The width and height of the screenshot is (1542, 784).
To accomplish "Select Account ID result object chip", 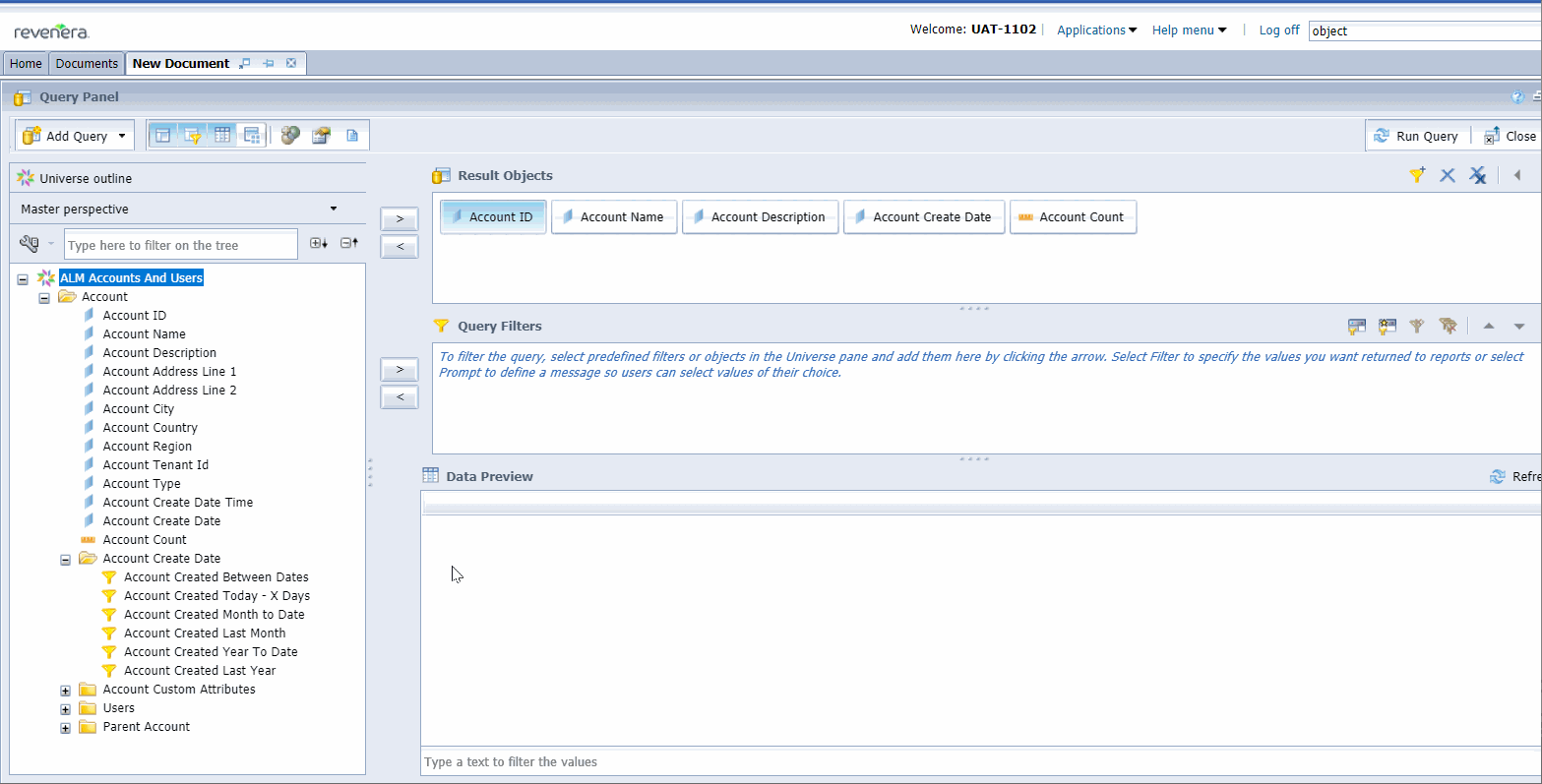I will pyautogui.click(x=493, y=216).
